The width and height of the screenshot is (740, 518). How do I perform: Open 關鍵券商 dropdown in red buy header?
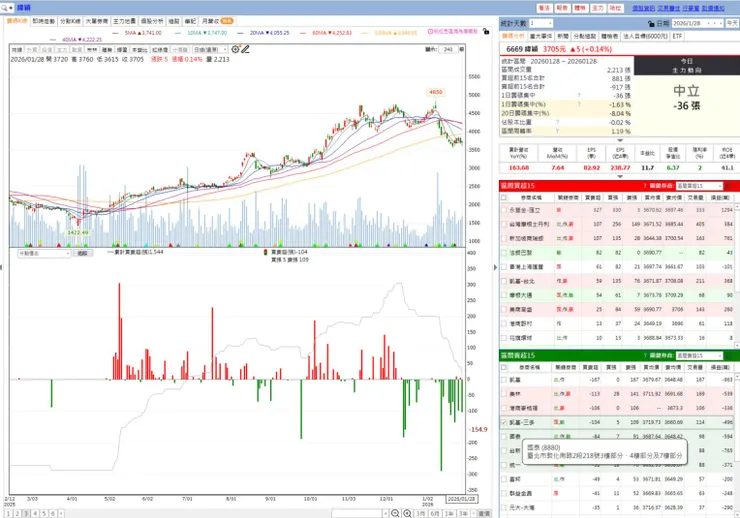point(699,186)
